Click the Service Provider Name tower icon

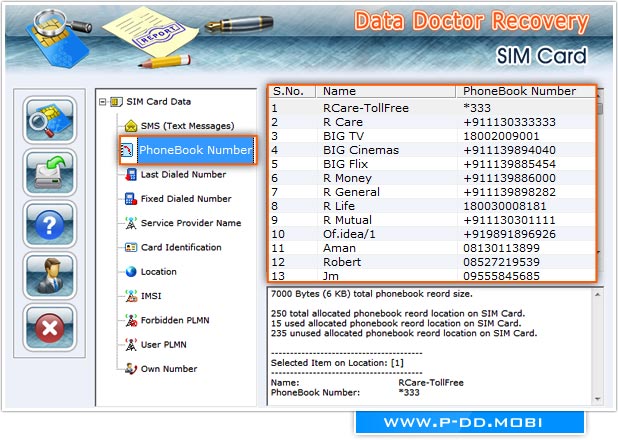click(131, 223)
